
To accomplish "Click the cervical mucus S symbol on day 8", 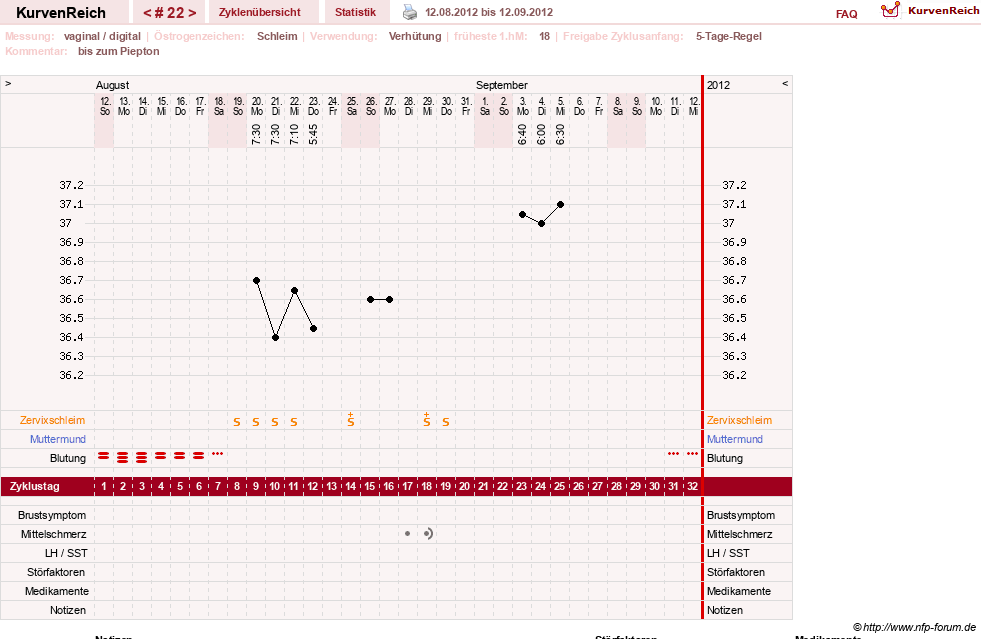I will [237, 422].
